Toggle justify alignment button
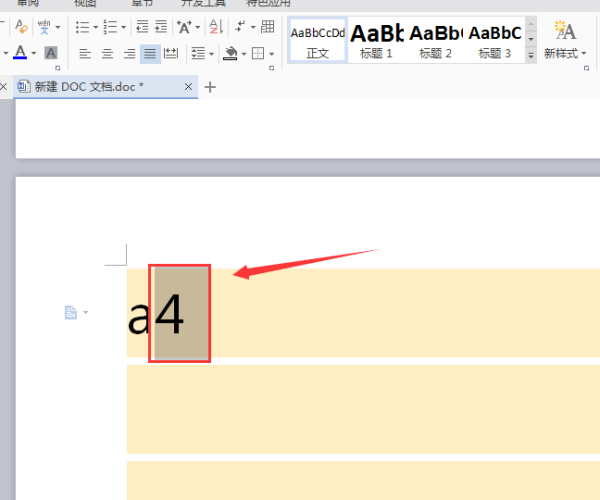 150,54
